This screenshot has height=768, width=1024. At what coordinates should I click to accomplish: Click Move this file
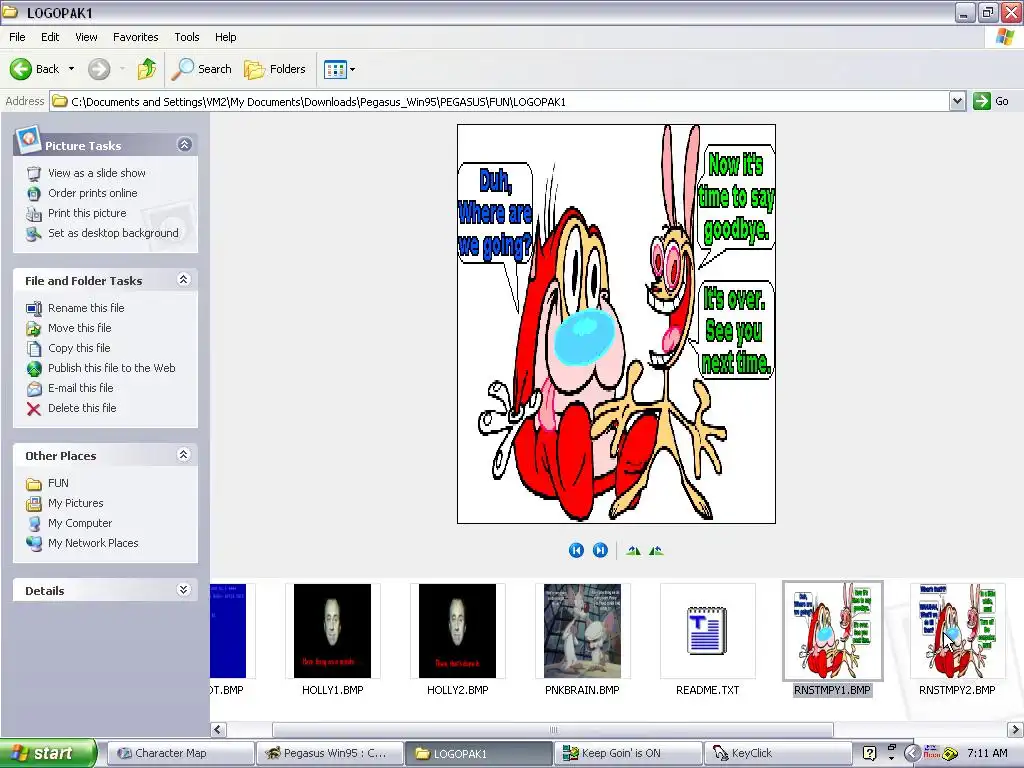79,328
